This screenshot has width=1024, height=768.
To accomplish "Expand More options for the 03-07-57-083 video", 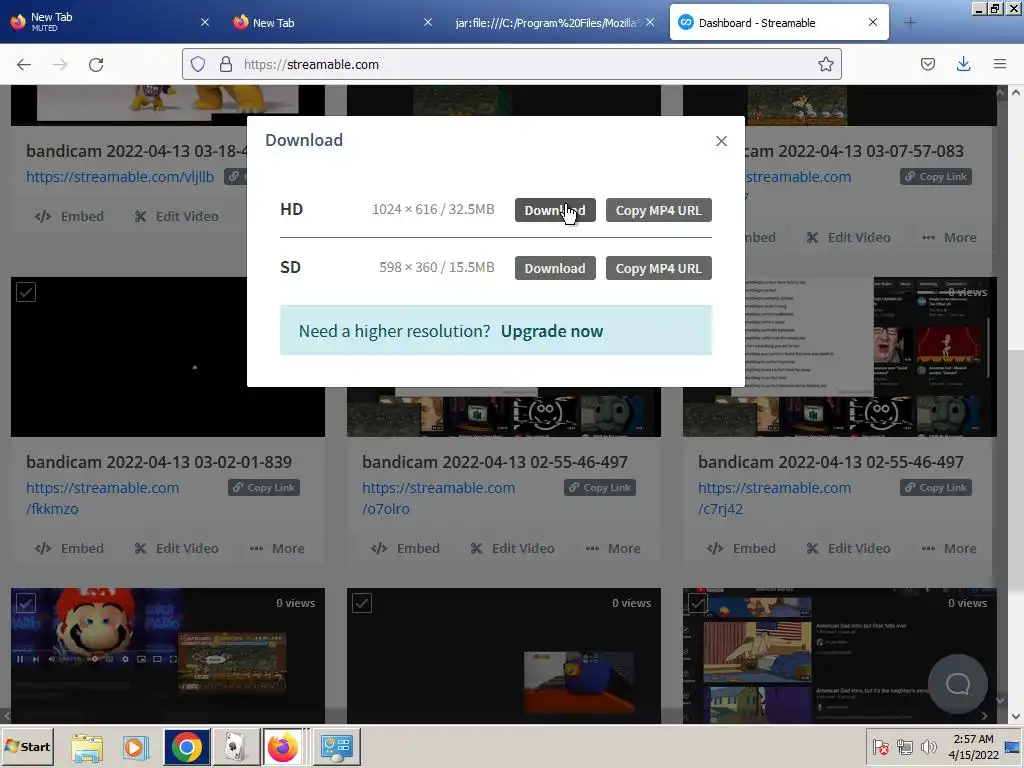I will [949, 238].
